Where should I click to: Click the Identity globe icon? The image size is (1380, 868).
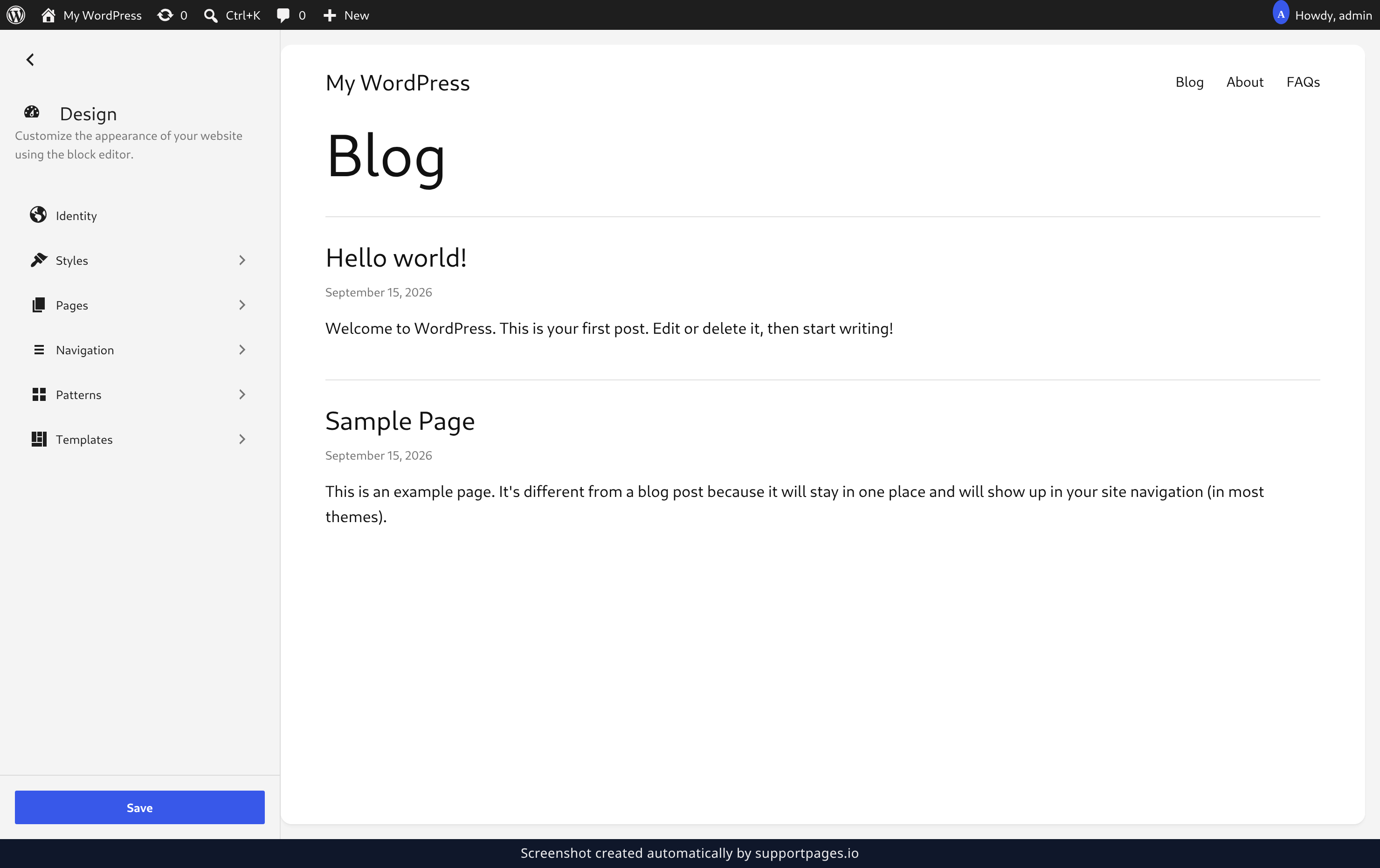[38, 215]
